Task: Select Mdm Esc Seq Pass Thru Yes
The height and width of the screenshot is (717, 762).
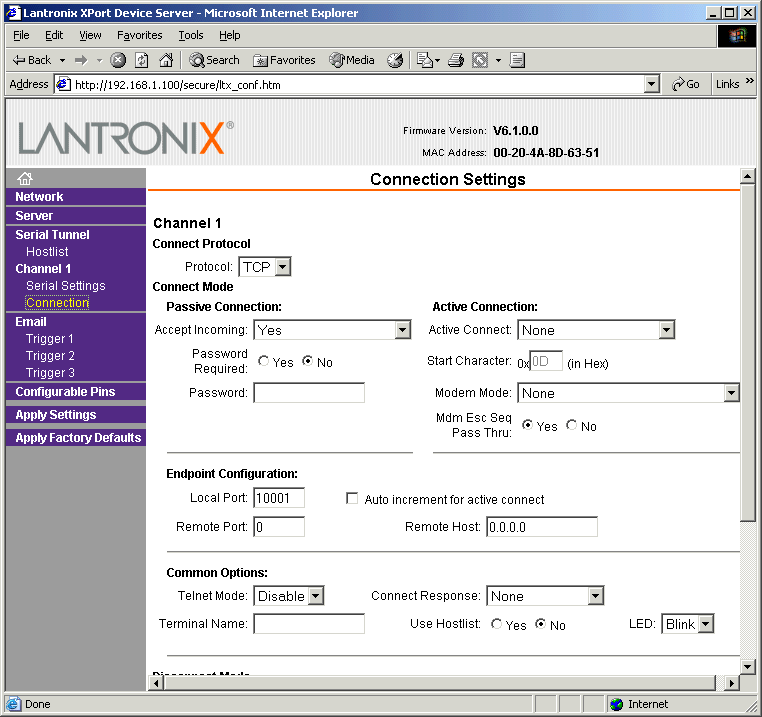Action: 527,425
